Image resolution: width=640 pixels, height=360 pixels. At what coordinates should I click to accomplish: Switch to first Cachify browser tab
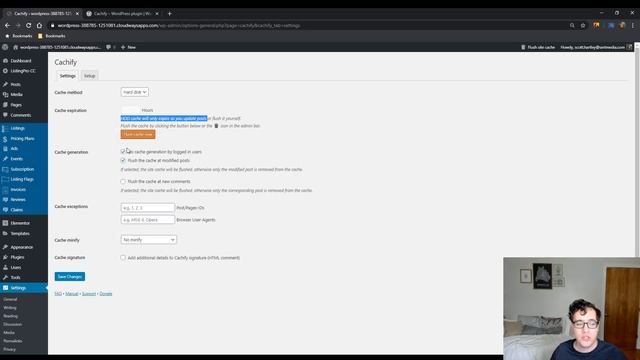point(41,13)
